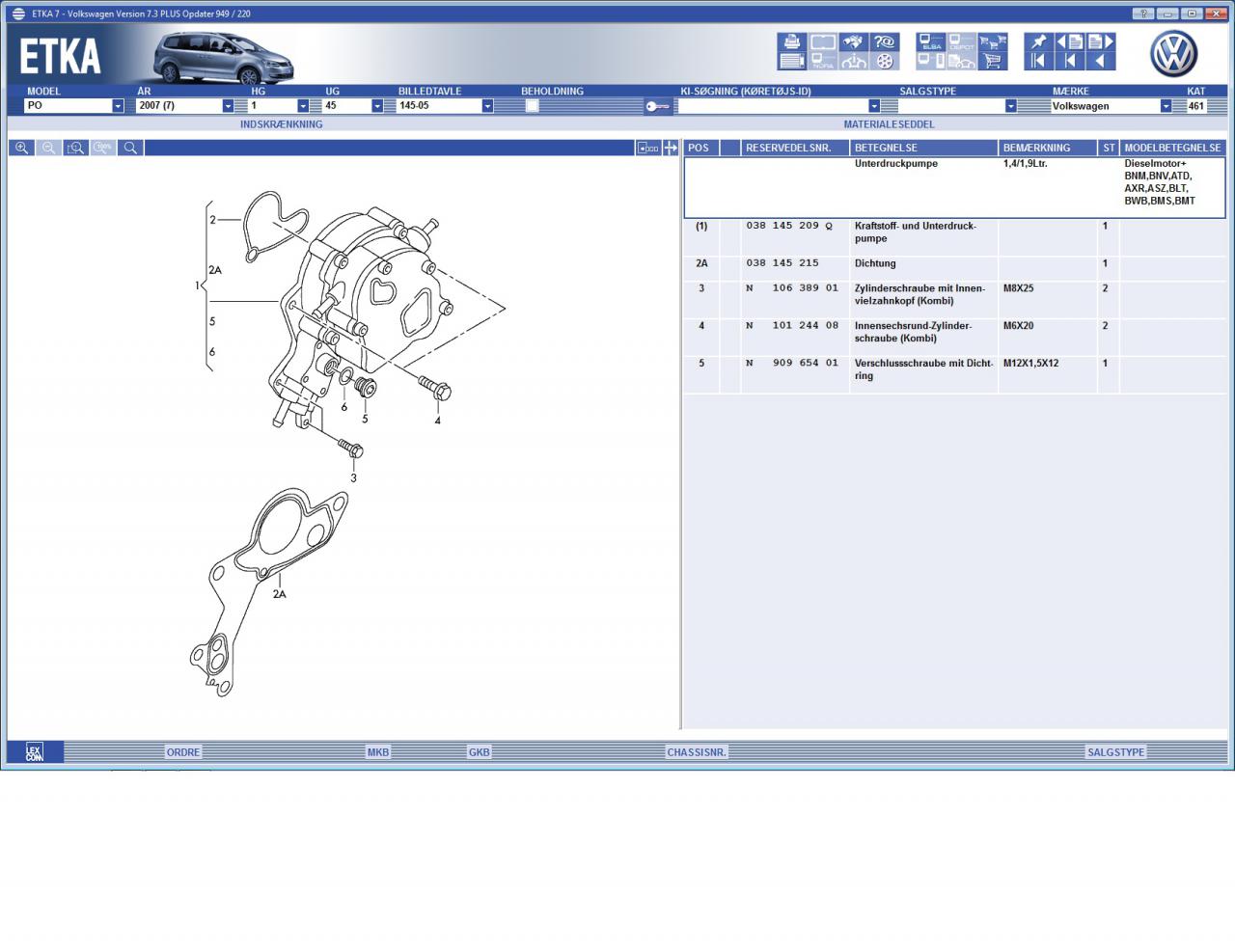Click the printer icon in the toolbar
Viewport: 1235px width, 952px height.
coord(791,41)
